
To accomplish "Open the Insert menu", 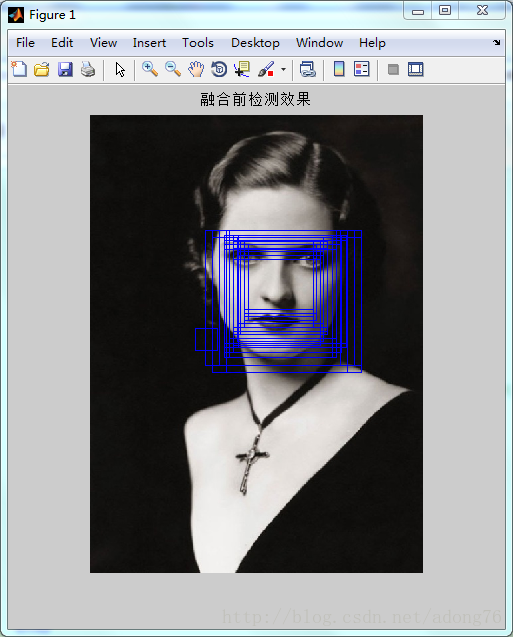I will pos(149,43).
